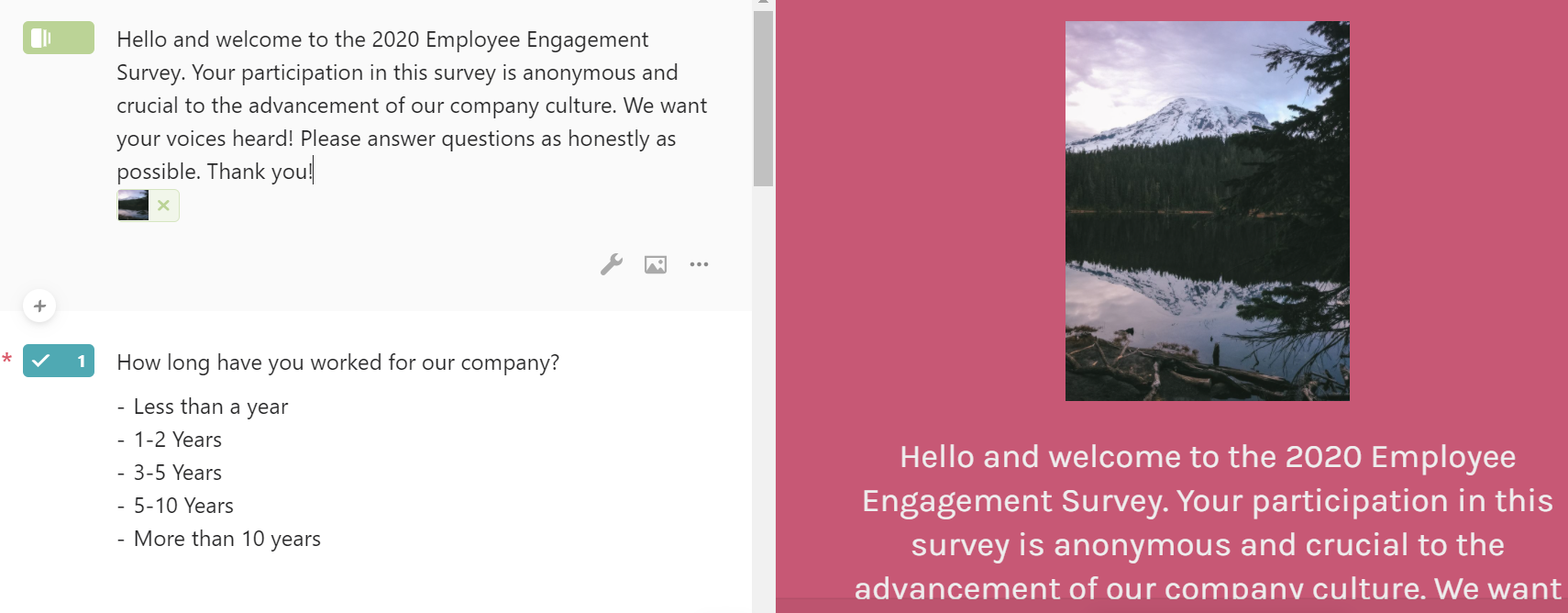Select the "More than 10 years" choice

(x=226, y=539)
